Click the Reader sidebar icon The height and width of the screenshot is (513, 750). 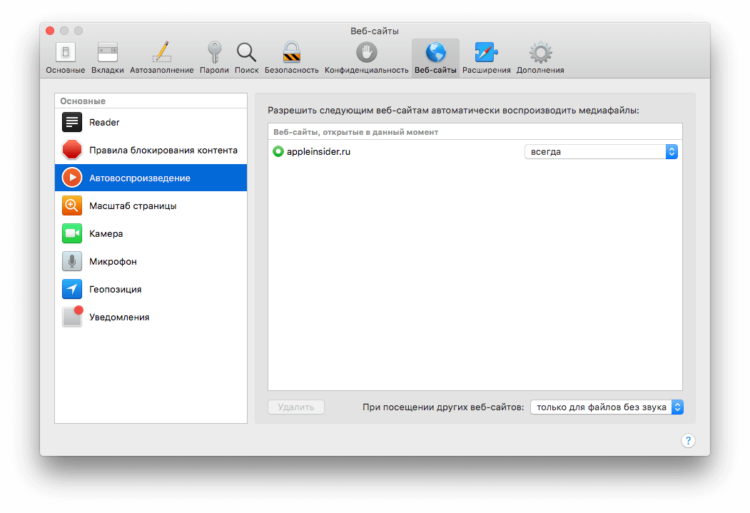click(x=72, y=122)
